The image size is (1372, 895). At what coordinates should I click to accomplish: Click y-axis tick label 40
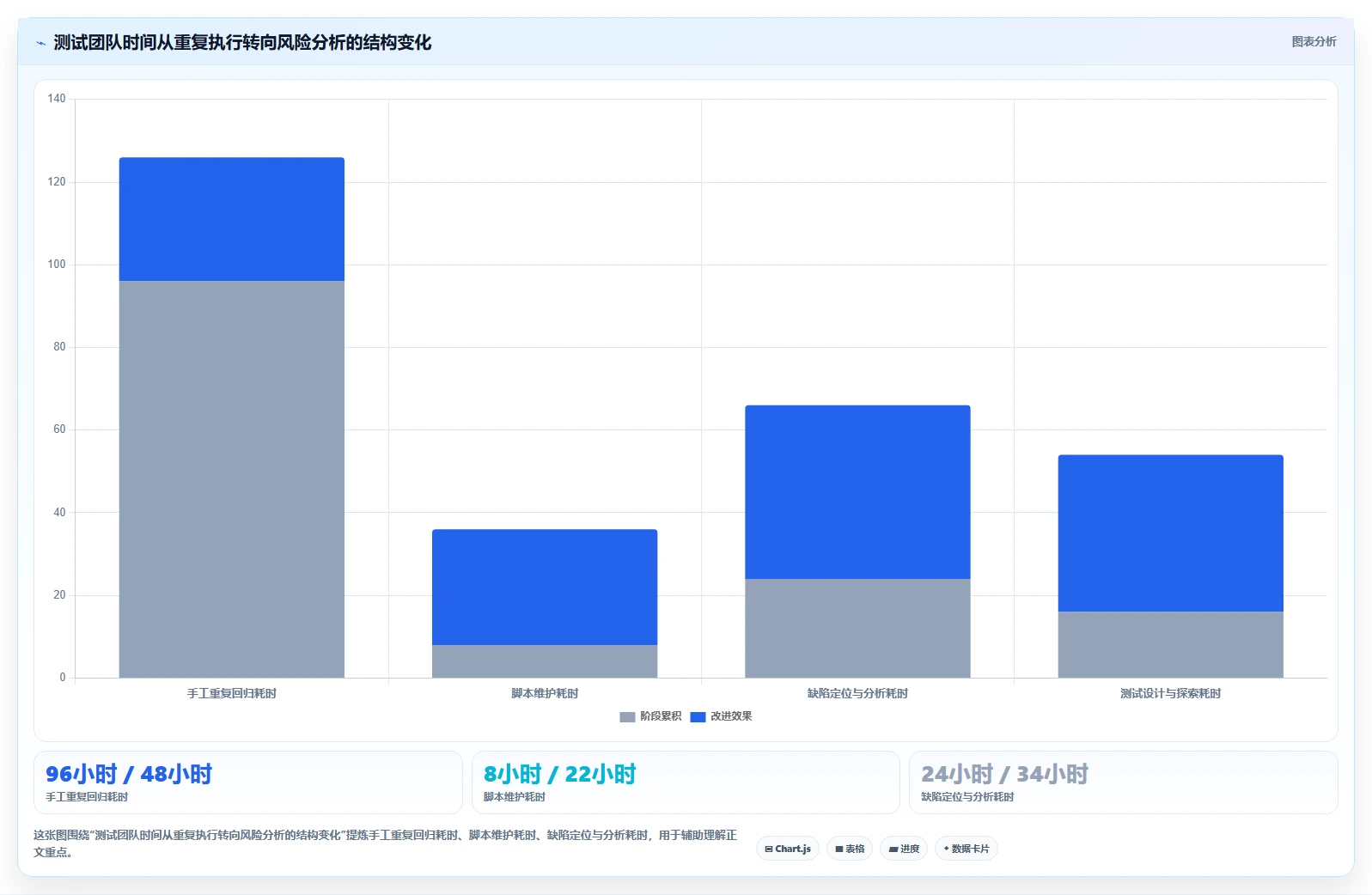[x=59, y=513]
